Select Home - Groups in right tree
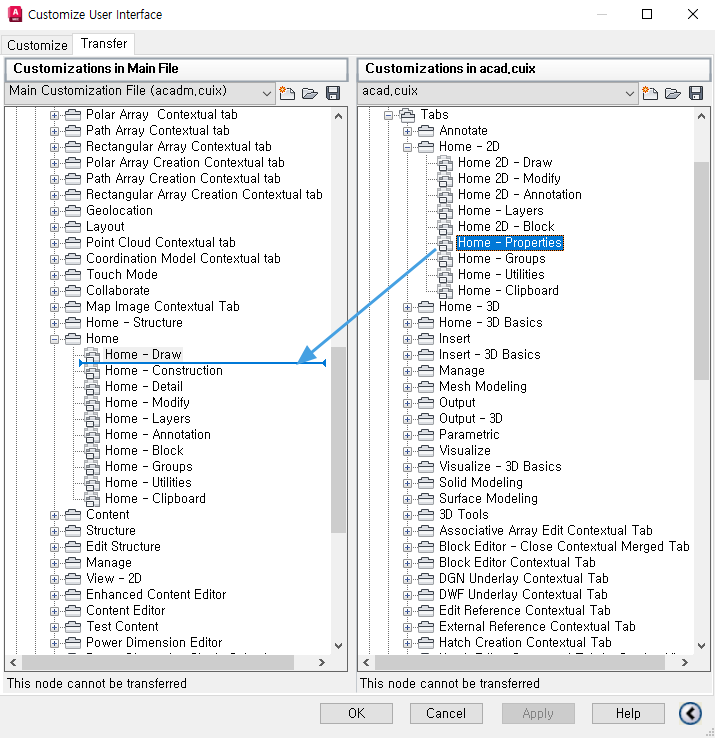Image resolution: width=715 pixels, height=738 pixels. pos(501,258)
